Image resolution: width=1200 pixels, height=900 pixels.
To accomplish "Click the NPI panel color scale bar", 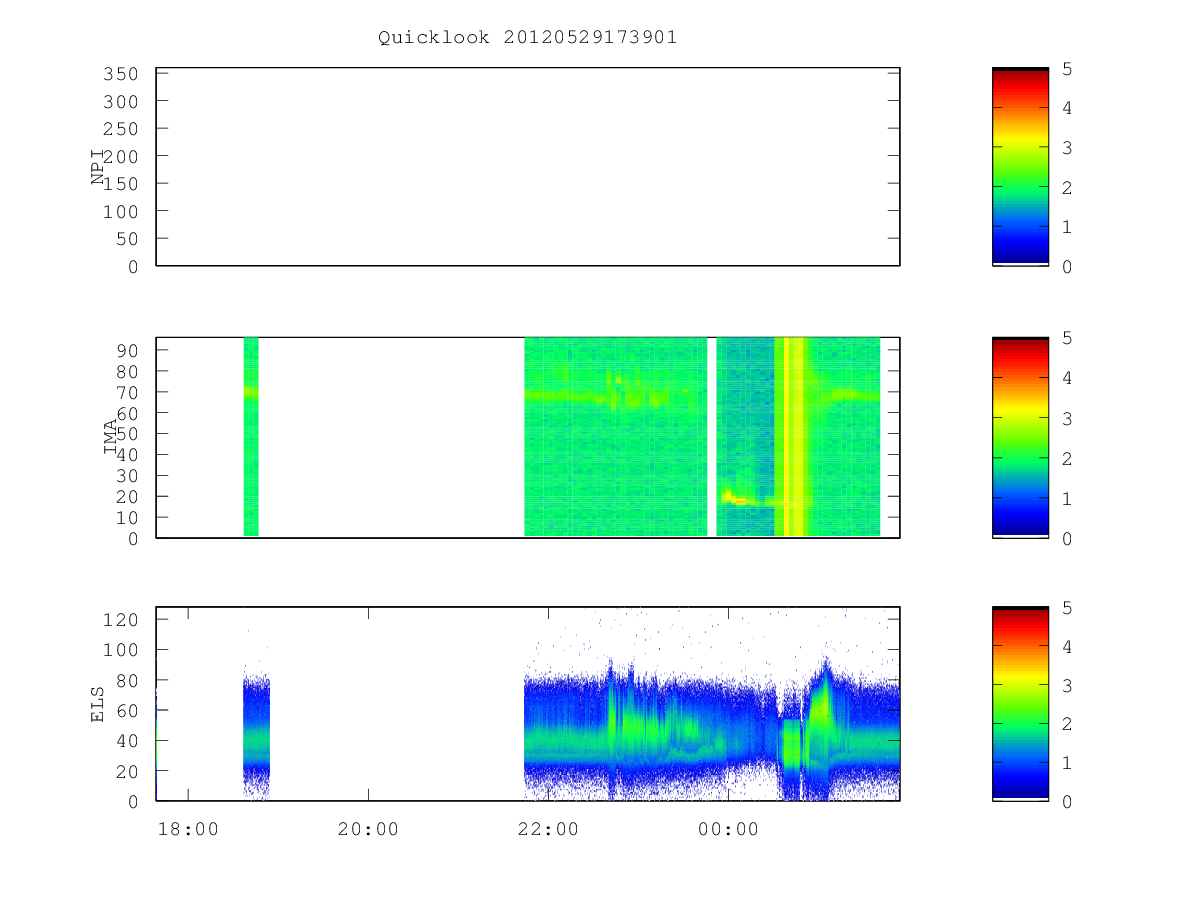I will 1020,167.
